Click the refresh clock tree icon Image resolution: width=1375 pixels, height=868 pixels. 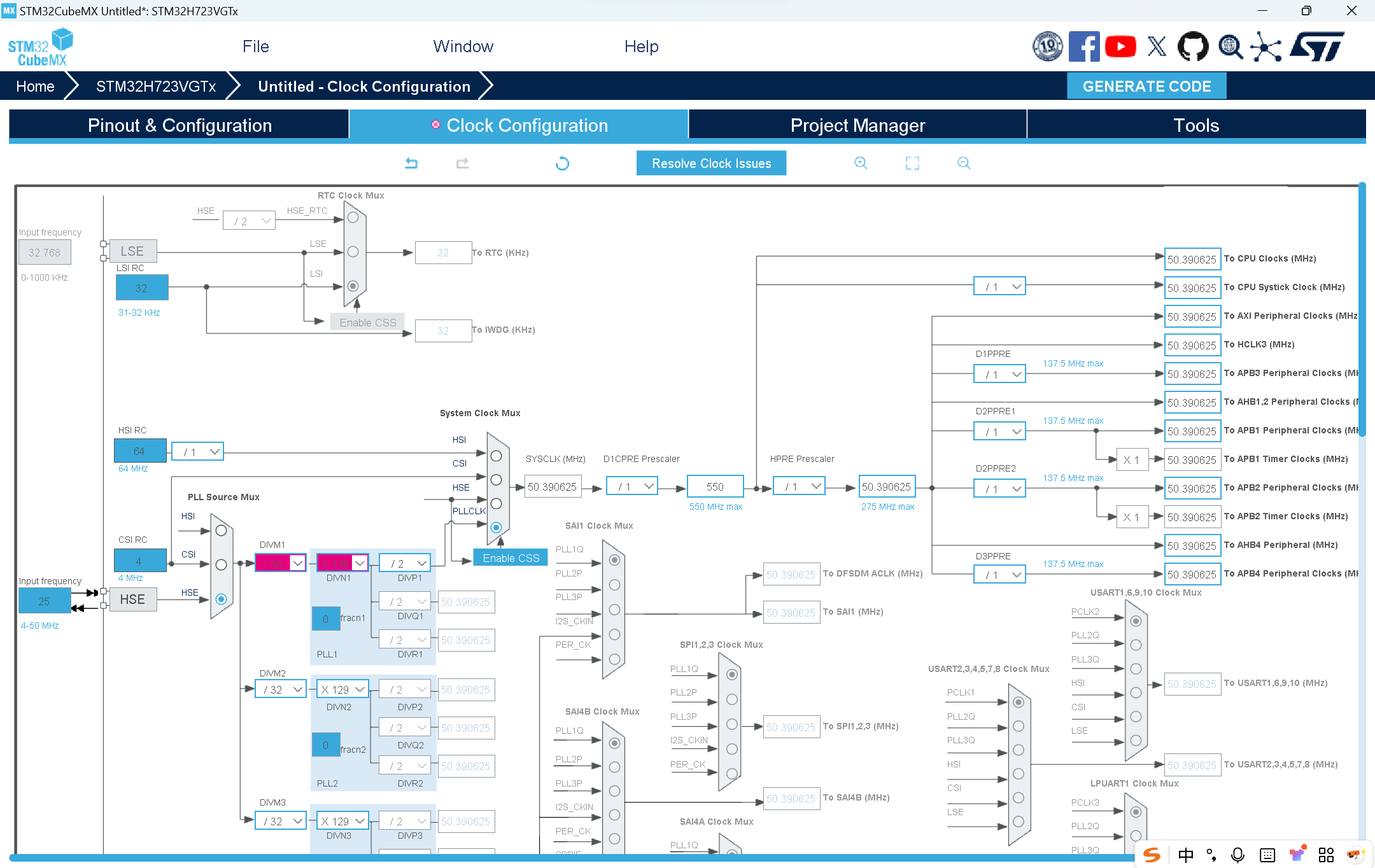(x=562, y=164)
